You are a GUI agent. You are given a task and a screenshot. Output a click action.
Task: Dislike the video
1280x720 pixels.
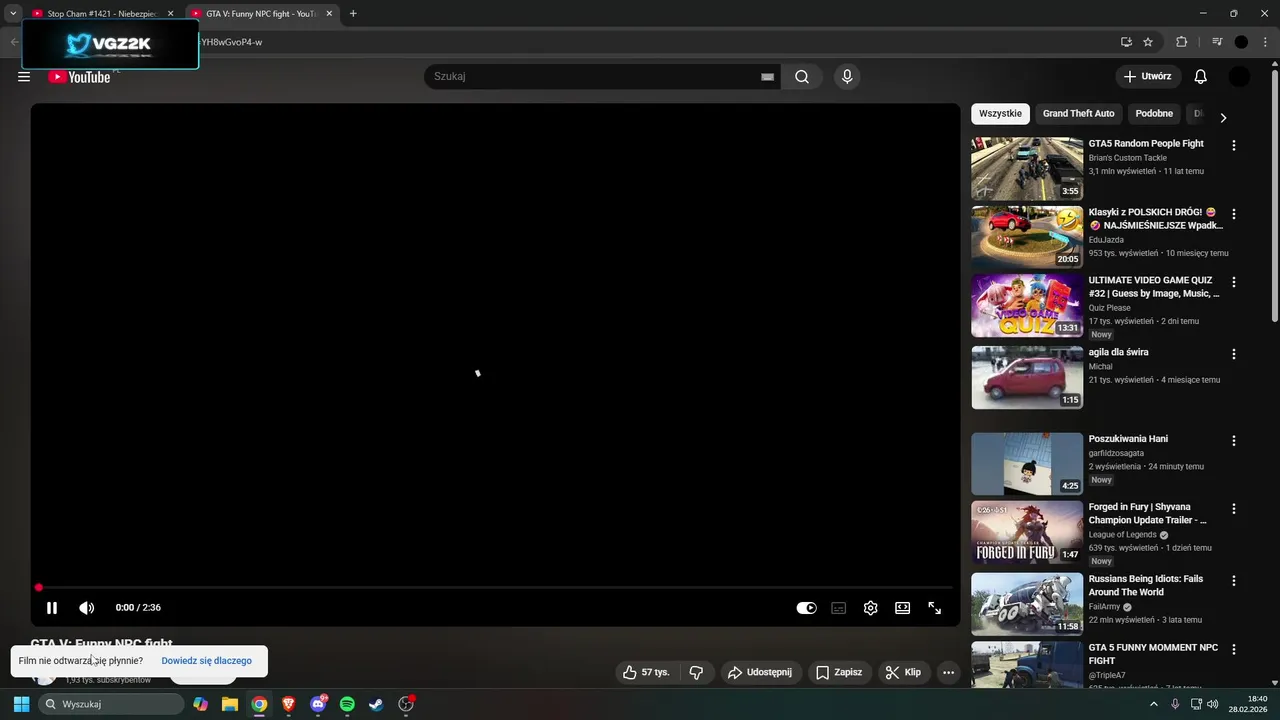coord(696,672)
